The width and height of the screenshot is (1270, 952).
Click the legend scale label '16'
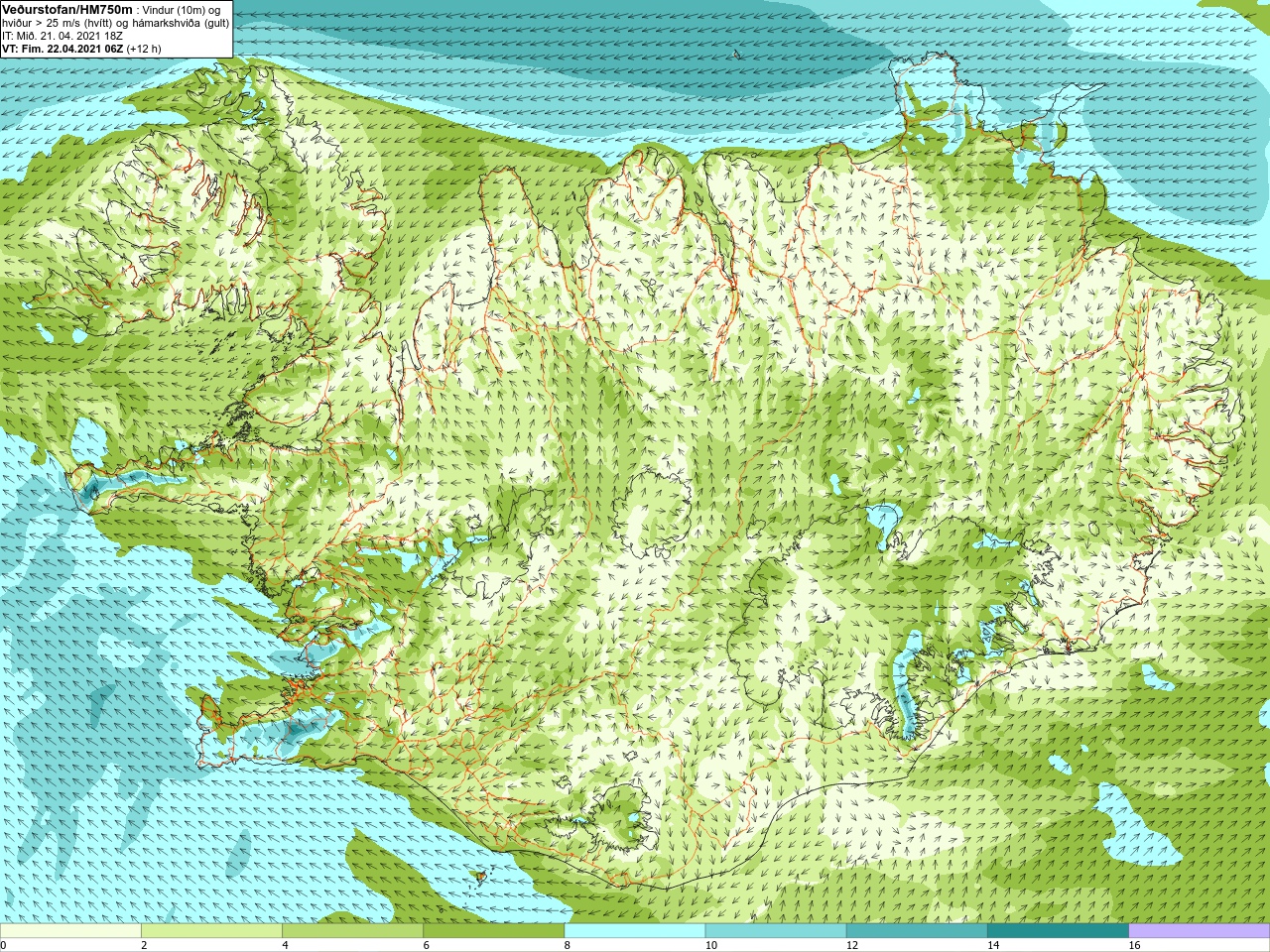[1134, 945]
